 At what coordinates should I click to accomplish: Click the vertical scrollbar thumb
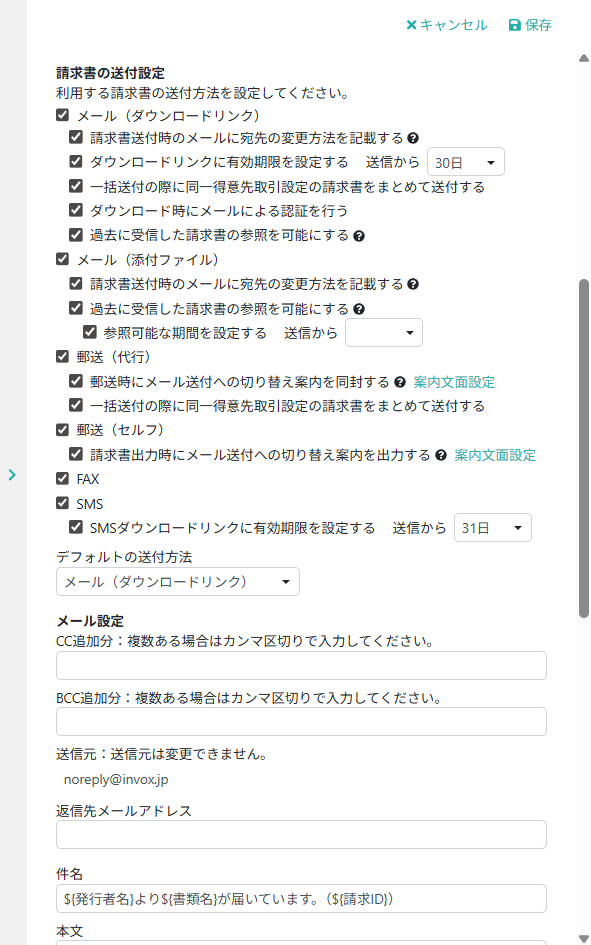pyautogui.click(x=583, y=448)
